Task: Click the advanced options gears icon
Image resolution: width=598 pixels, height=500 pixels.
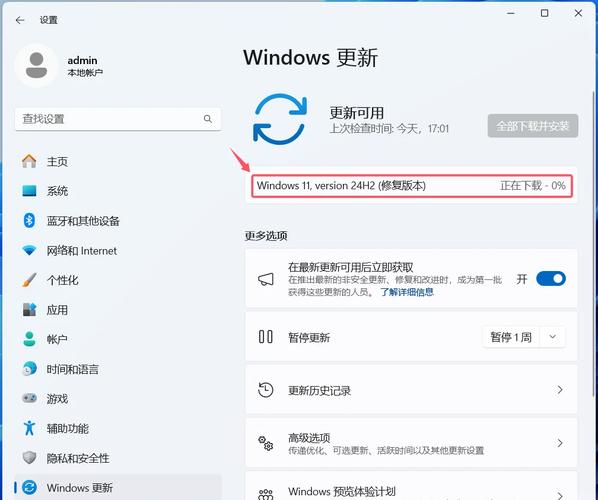Action: [266, 443]
